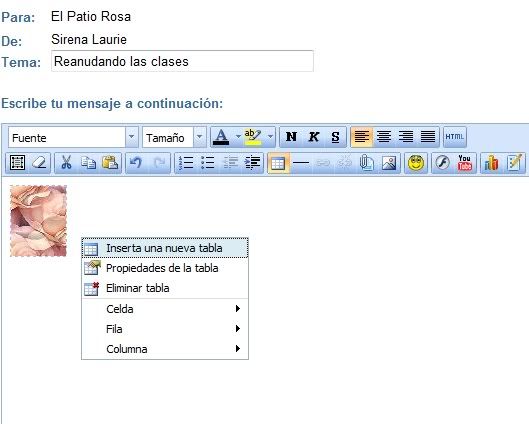Open text color picker A
Viewport: 529px width, 424px height.
[x=221, y=137]
